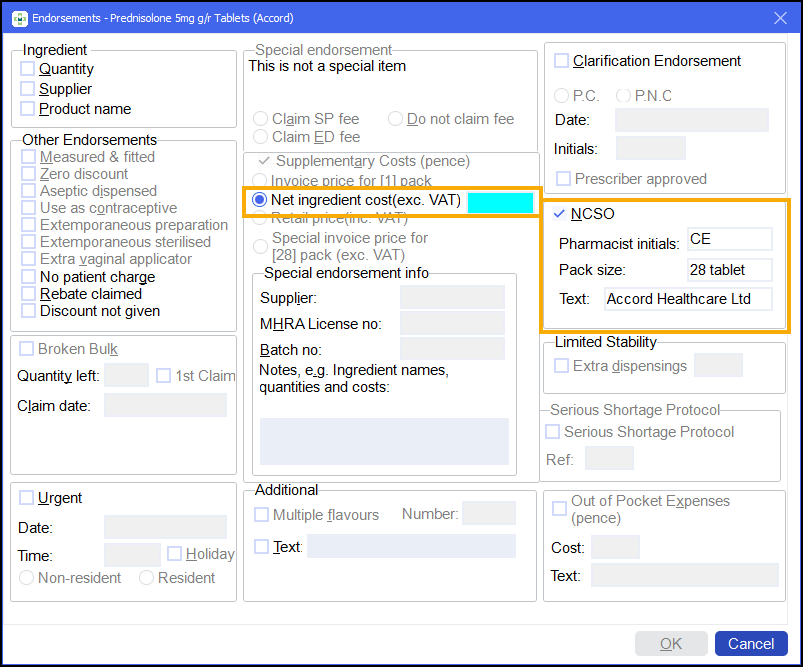The height and width of the screenshot is (667, 803).
Task: Enable the Rebate claimed checkbox
Action: (28, 294)
